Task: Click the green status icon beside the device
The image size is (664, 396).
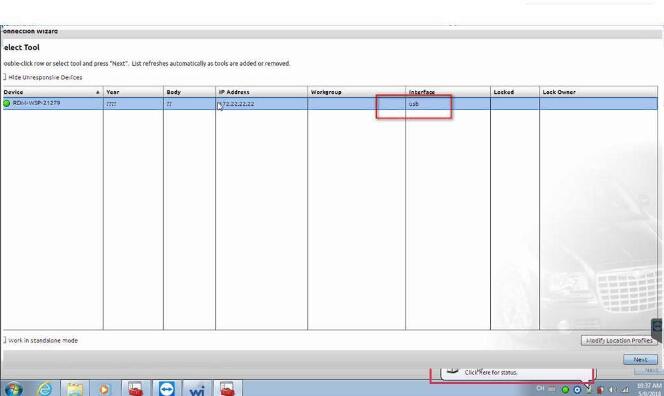Action: (x=7, y=103)
